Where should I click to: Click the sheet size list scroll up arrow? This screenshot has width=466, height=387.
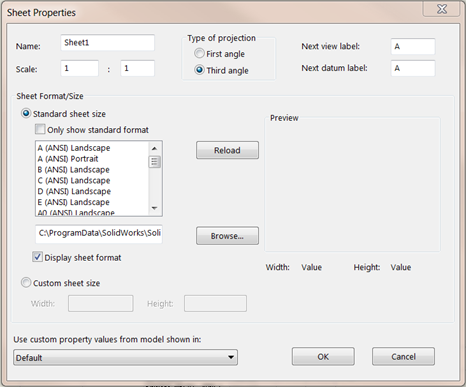[x=154, y=148]
